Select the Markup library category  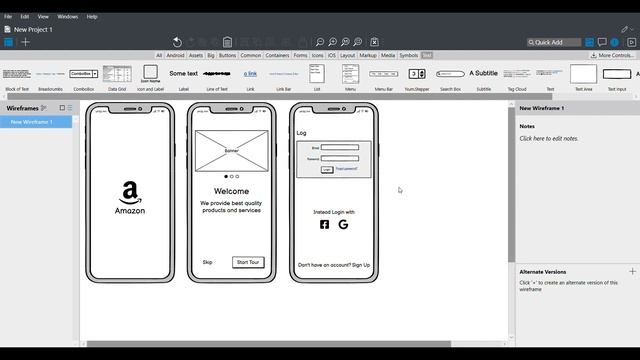[368, 55]
